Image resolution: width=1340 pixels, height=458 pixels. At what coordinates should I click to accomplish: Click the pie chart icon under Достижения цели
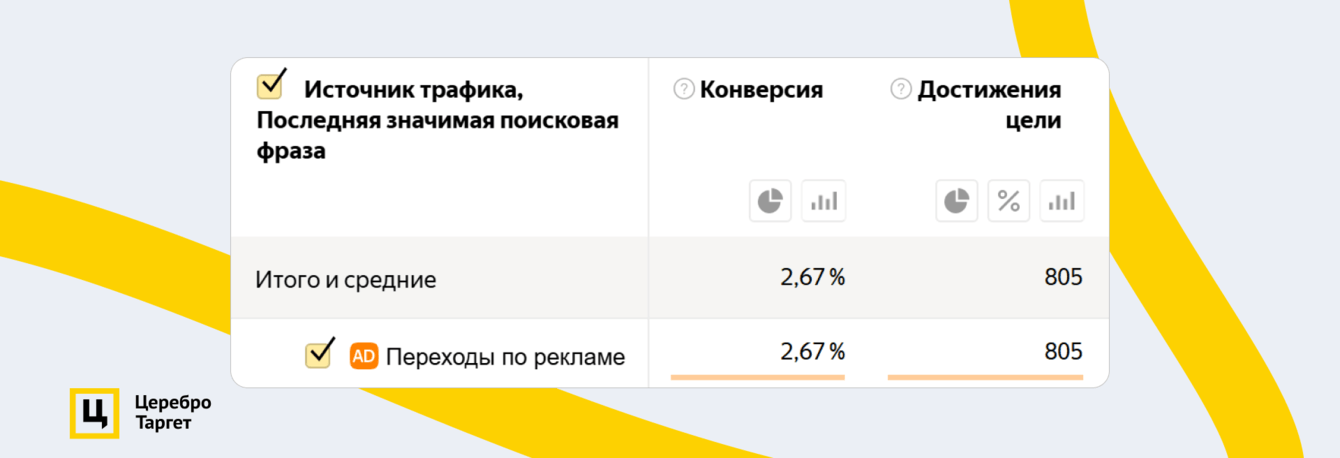[x=957, y=201]
